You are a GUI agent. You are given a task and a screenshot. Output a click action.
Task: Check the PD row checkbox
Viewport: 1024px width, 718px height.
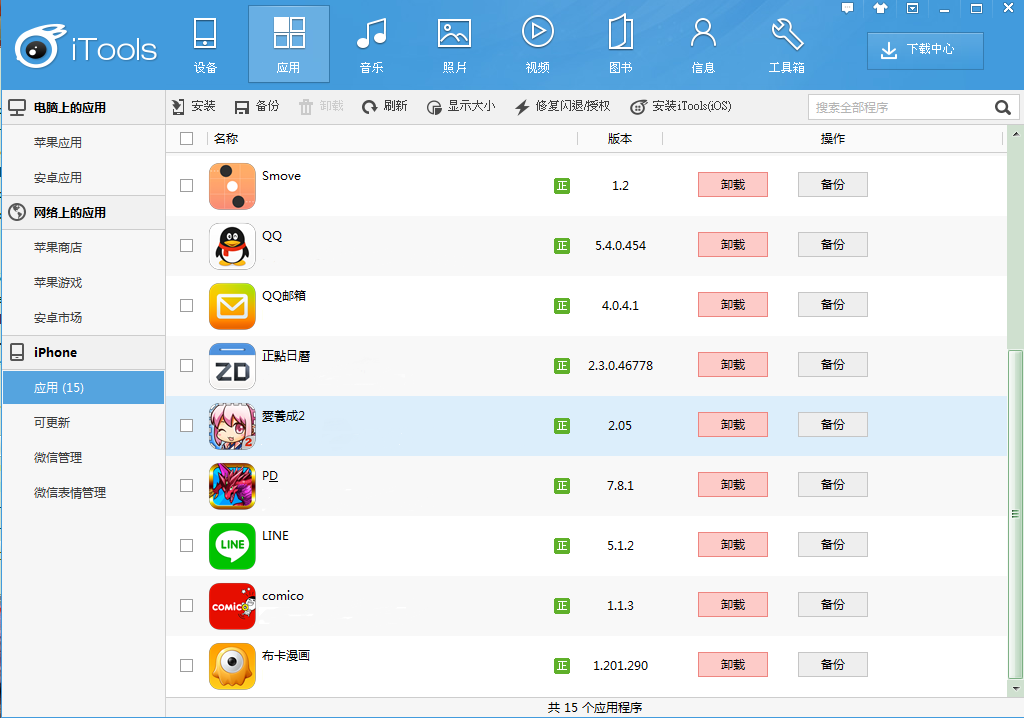pos(187,485)
